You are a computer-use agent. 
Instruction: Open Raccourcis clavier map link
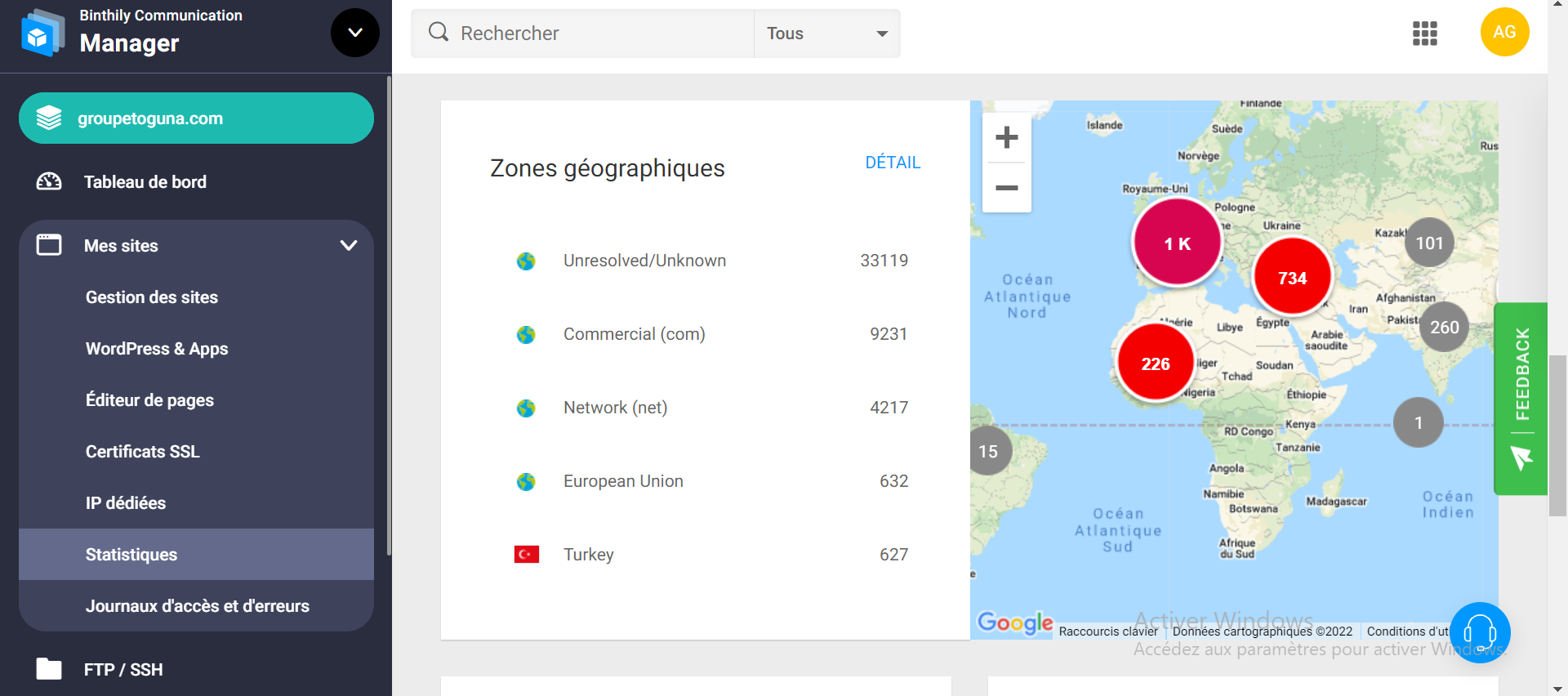click(1108, 631)
